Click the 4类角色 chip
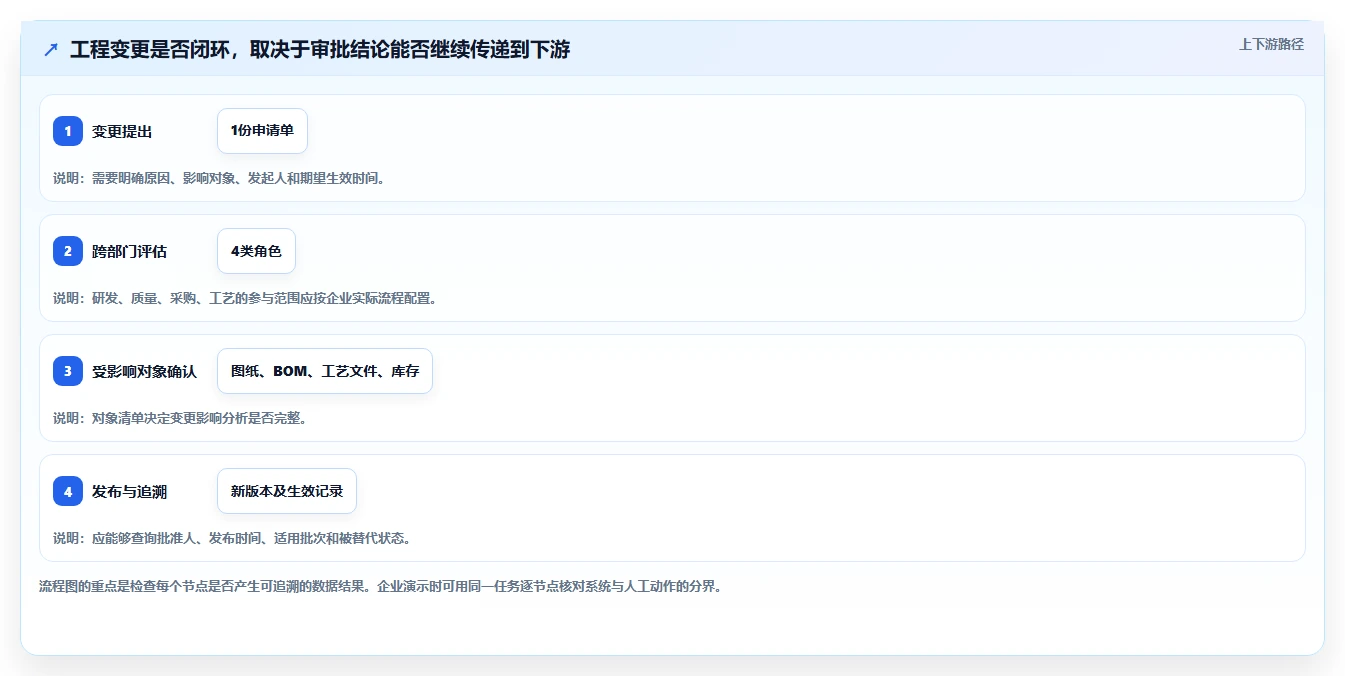 click(256, 251)
